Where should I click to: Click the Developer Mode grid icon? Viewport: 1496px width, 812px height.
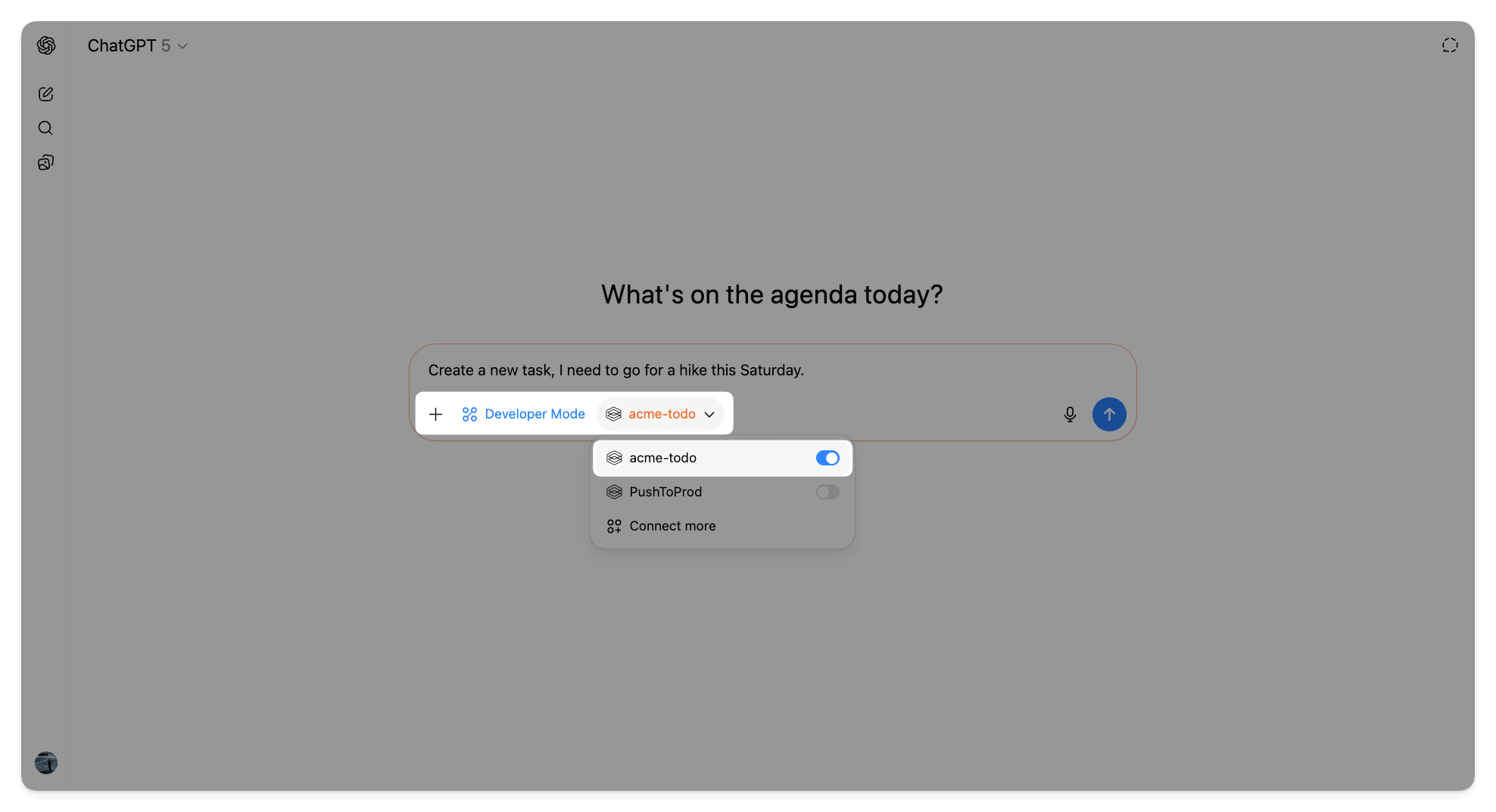tap(468, 414)
